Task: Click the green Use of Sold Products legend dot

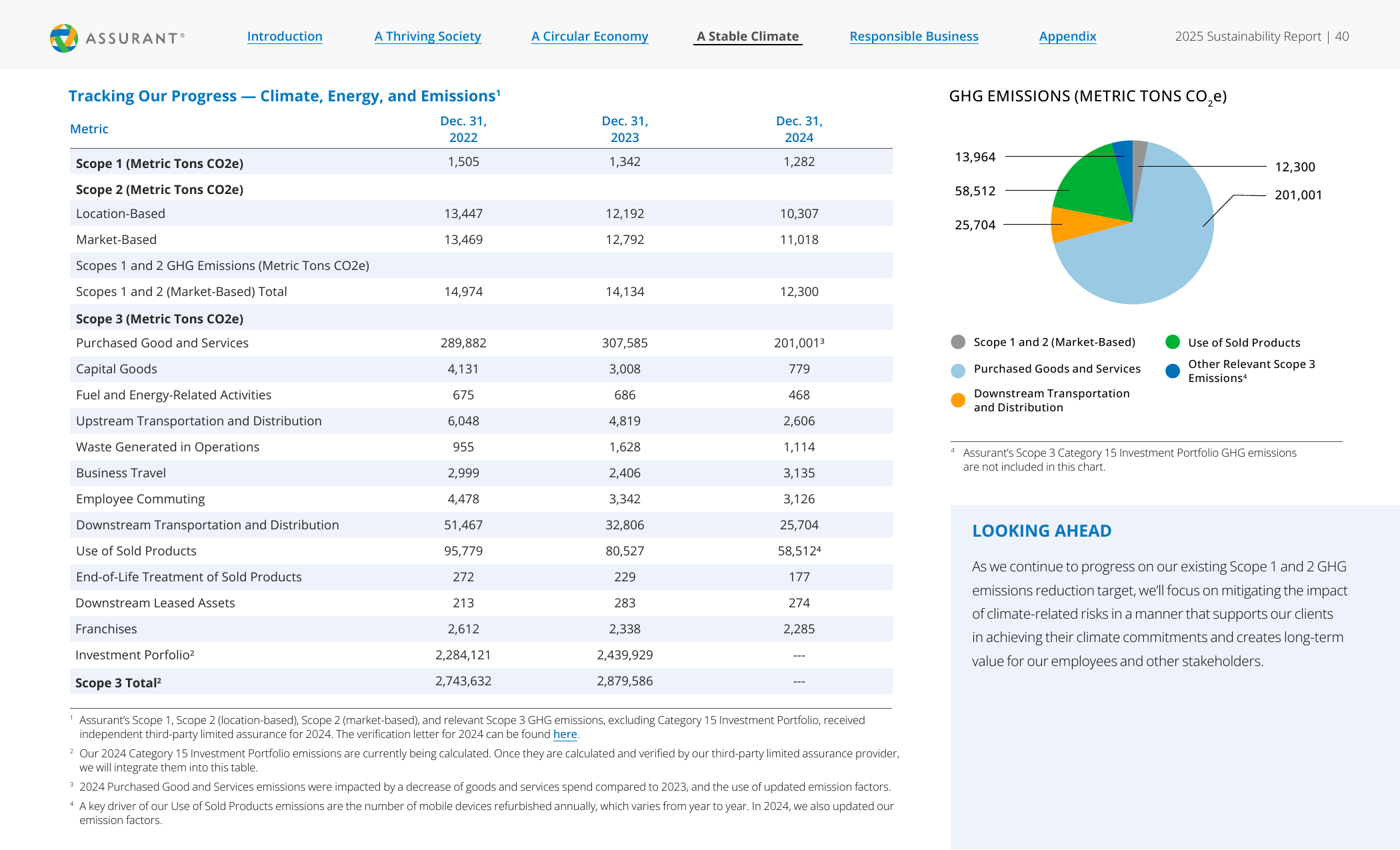Action: click(1173, 342)
